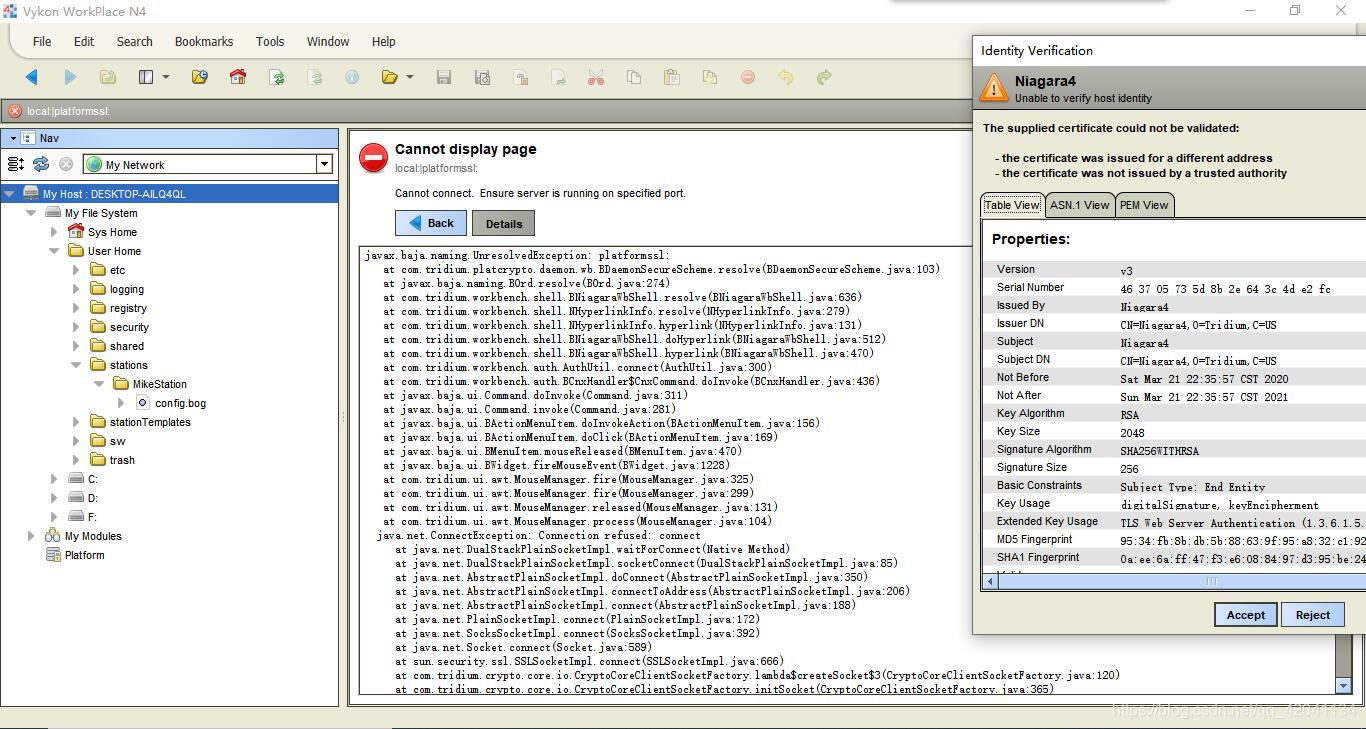Click the red Delete icon in the toolbar

748,77
